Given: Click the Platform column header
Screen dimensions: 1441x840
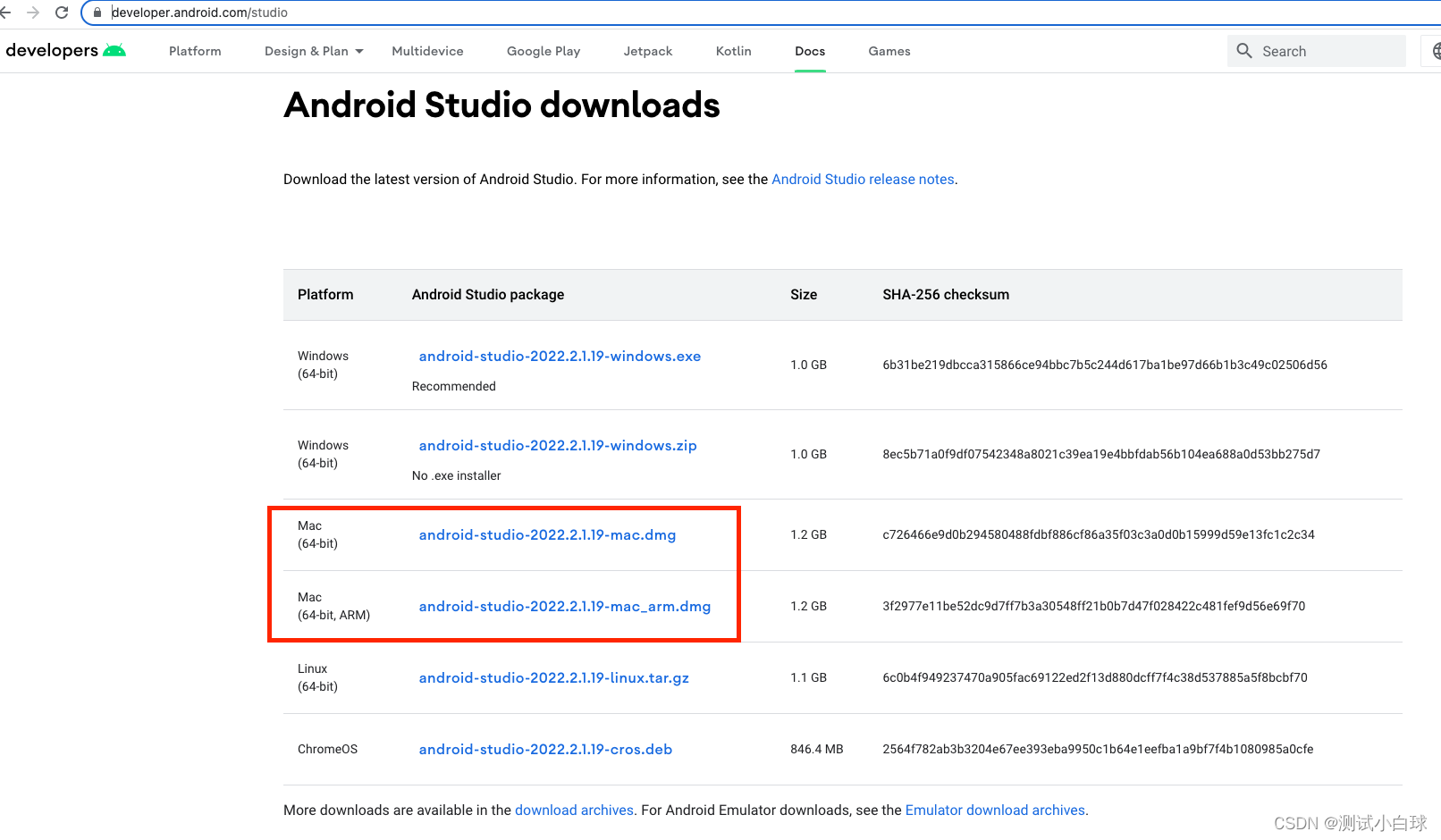Looking at the screenshot, I should tap(325, 294).
